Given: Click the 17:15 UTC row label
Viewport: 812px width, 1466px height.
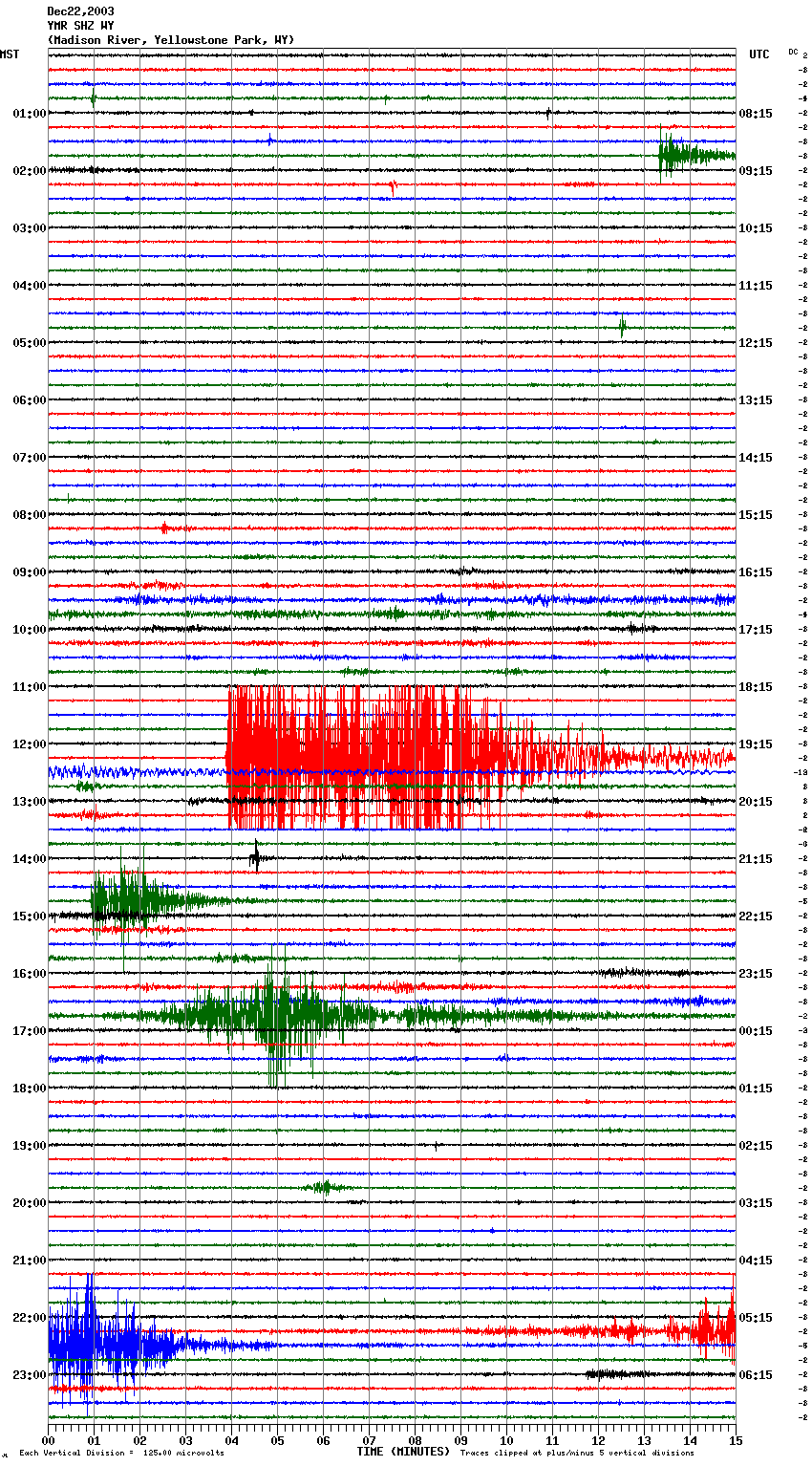Looking at the screenshot, I should tap(756, 630).
